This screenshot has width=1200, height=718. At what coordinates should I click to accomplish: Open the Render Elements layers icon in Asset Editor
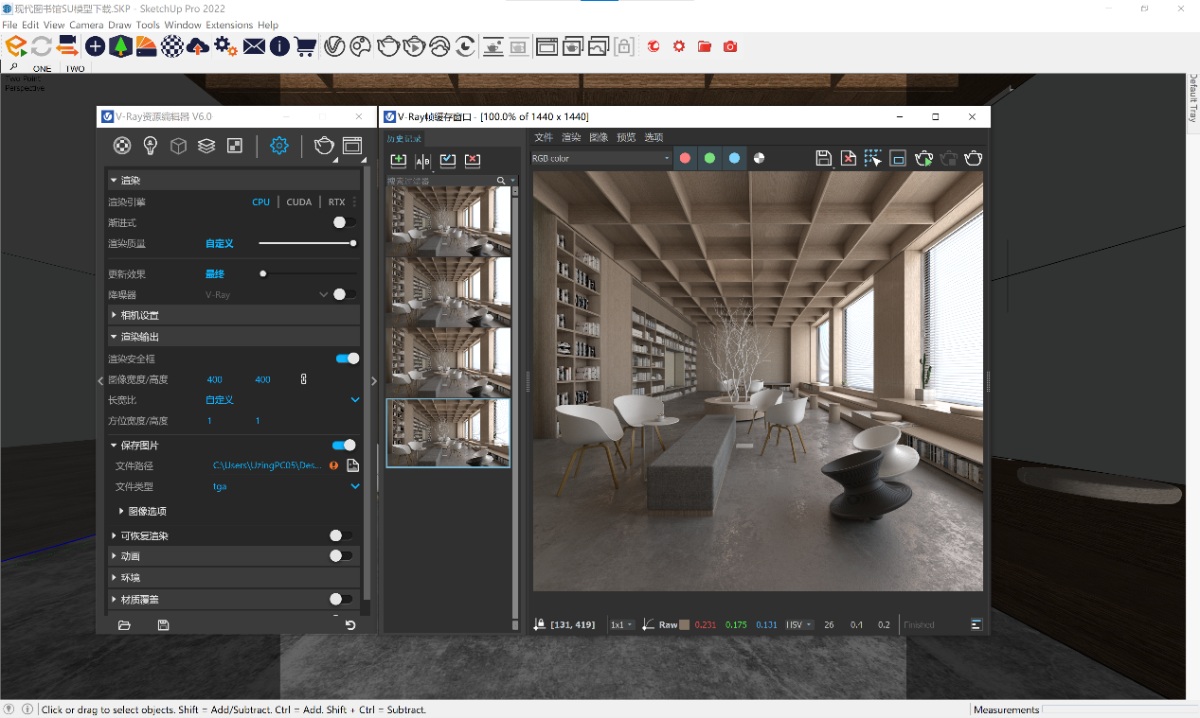[x=206, y=146]
